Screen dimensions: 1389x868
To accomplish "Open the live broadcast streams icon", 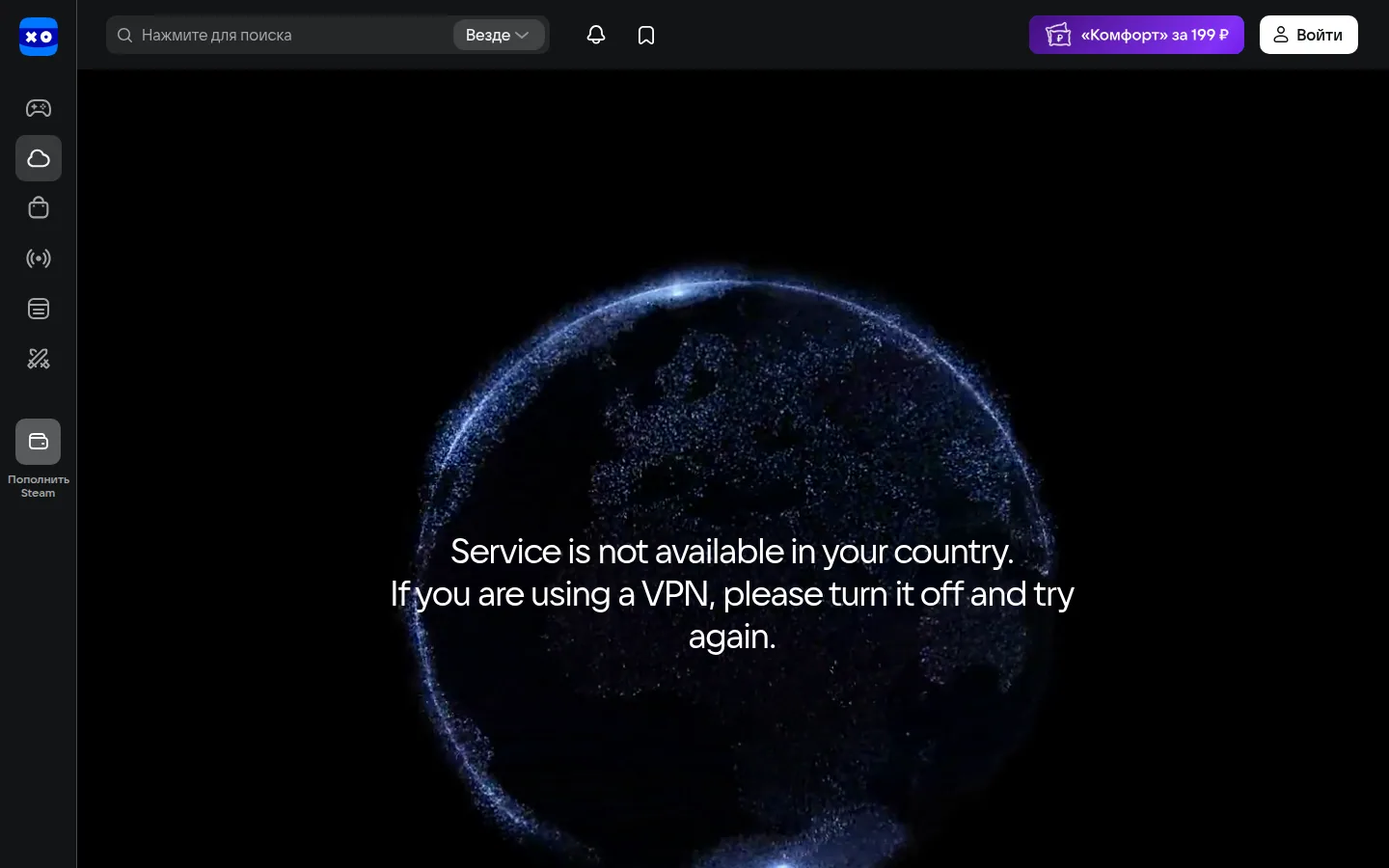I will [39, 258].
